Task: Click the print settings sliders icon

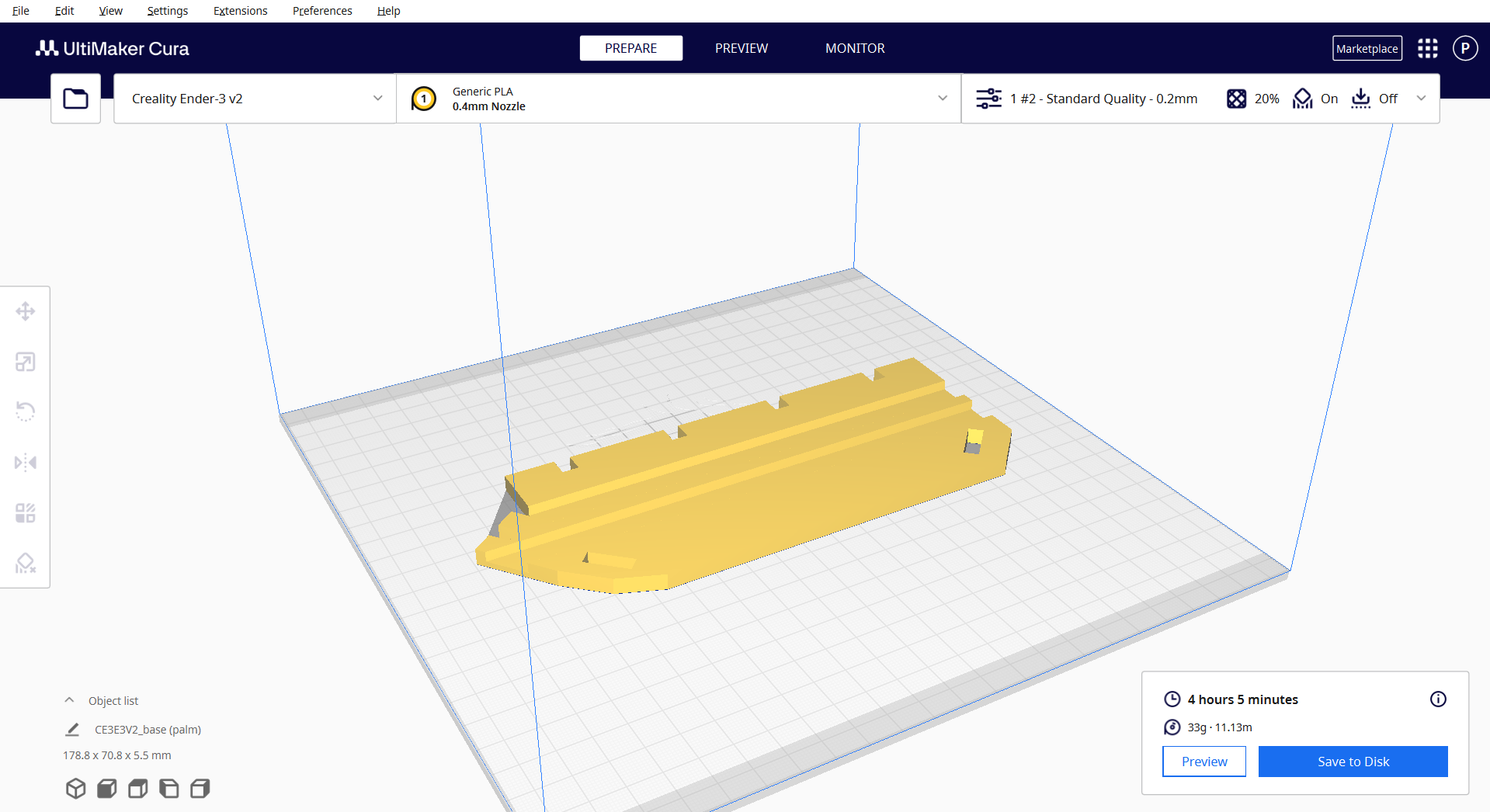Action: pos(988,99)
